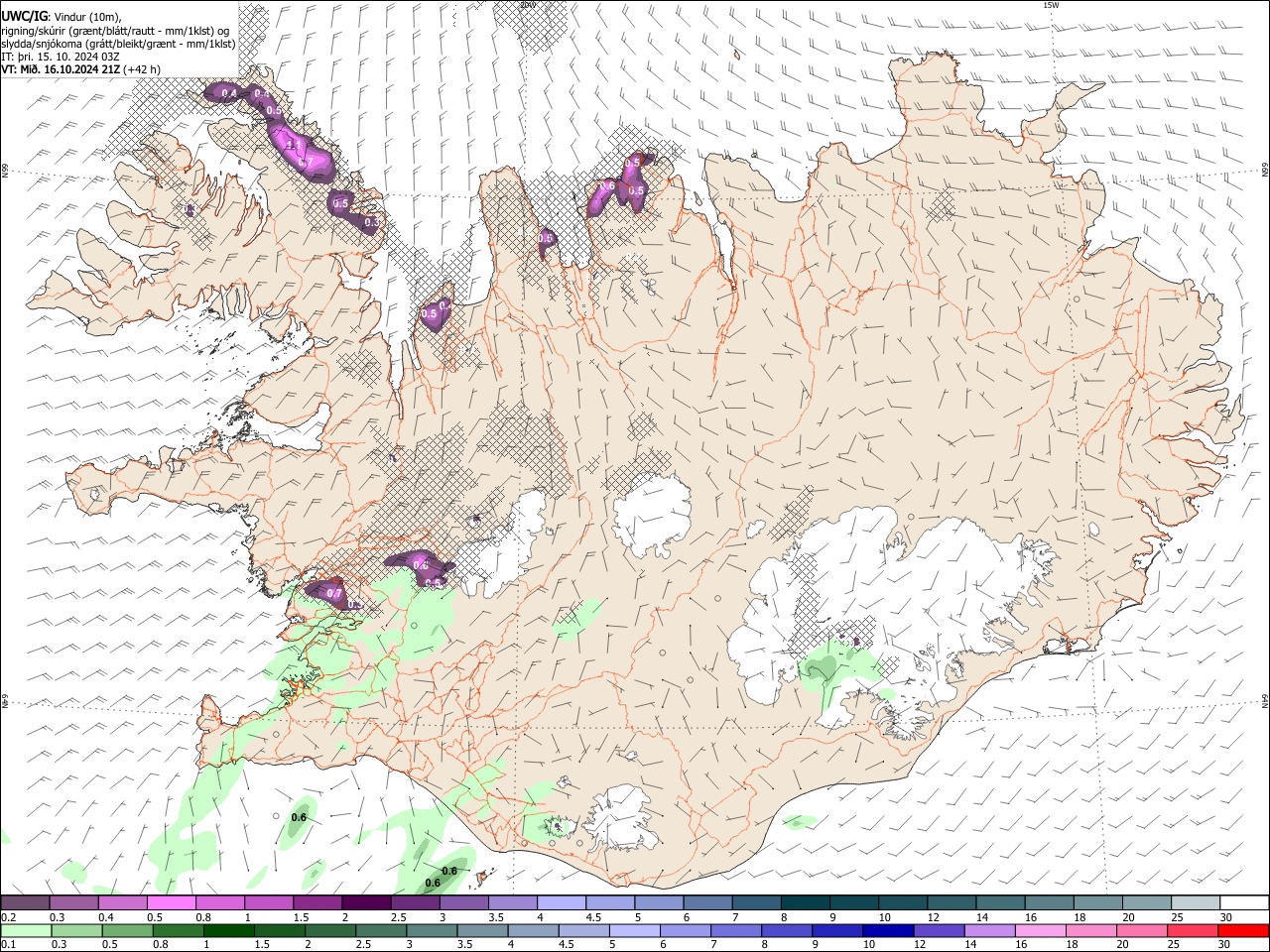Screen dimensions: 1270x952
Task: Select the 8–9 dark teal swatch, snow legend
Action: 806,903
